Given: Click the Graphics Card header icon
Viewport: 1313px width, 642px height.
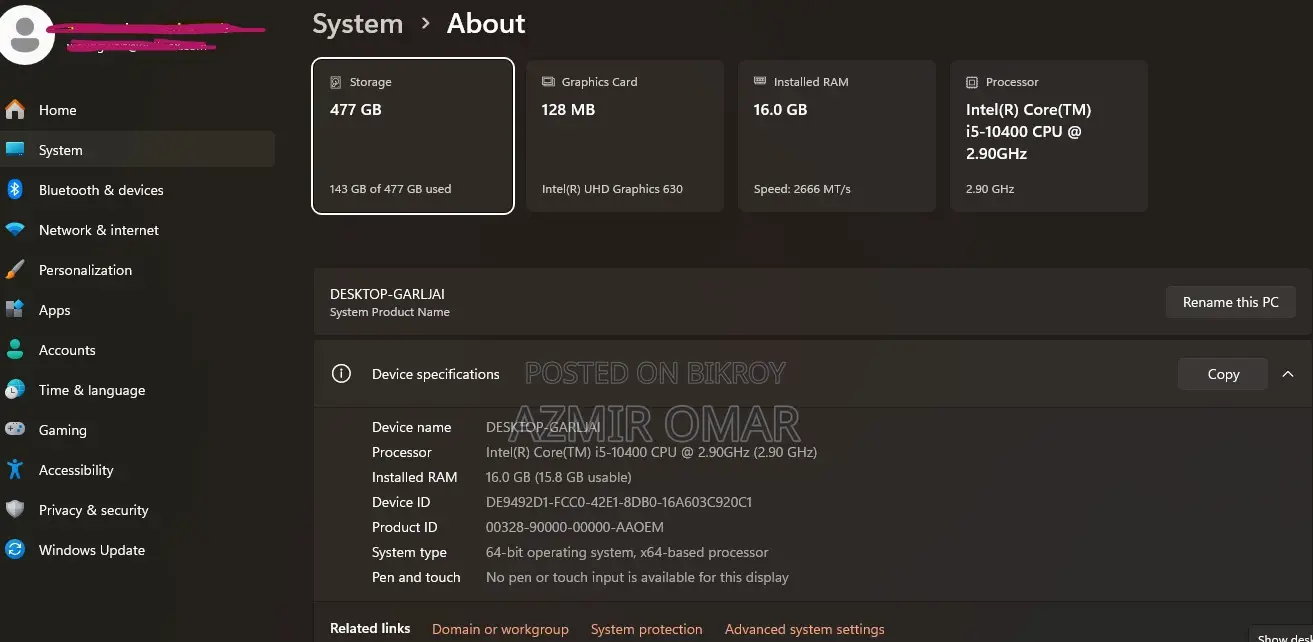Looking at the screenshot, I should point(548,82).
